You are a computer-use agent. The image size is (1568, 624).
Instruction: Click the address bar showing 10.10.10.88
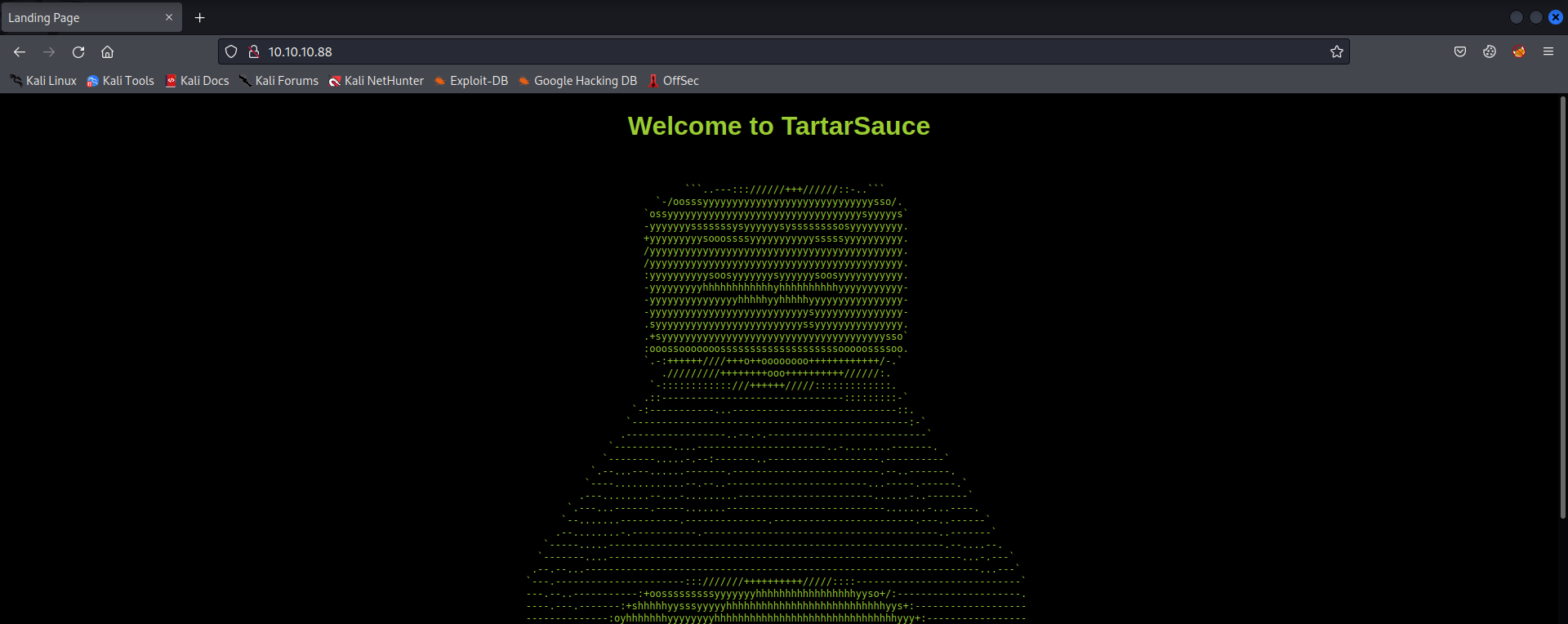coord(784,51)
